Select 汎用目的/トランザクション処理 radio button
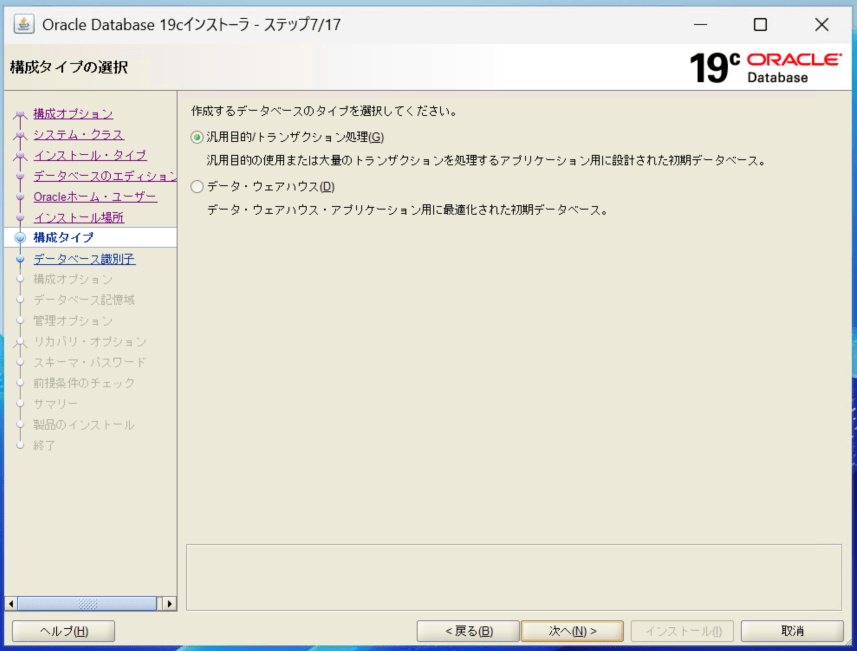Image resolution: width=857 pixels, height=651 pixels. click(x=197, y=137)
